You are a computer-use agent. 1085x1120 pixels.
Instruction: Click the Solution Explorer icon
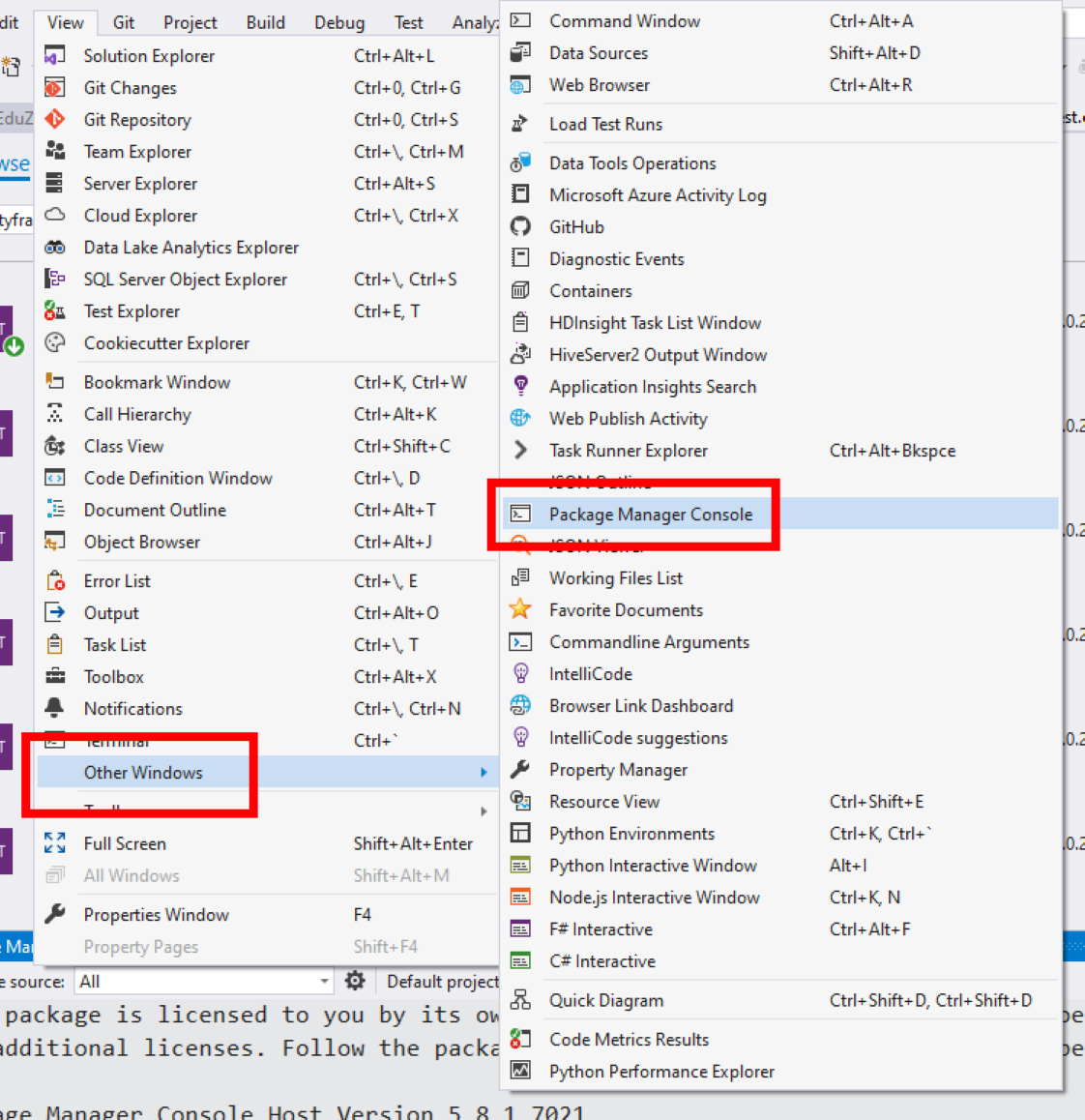coord(55,56)
